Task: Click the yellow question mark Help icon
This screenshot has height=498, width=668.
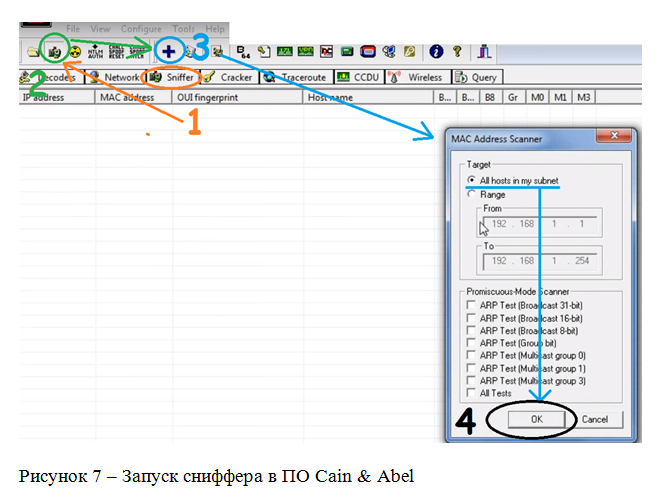Action: [457, 52]
